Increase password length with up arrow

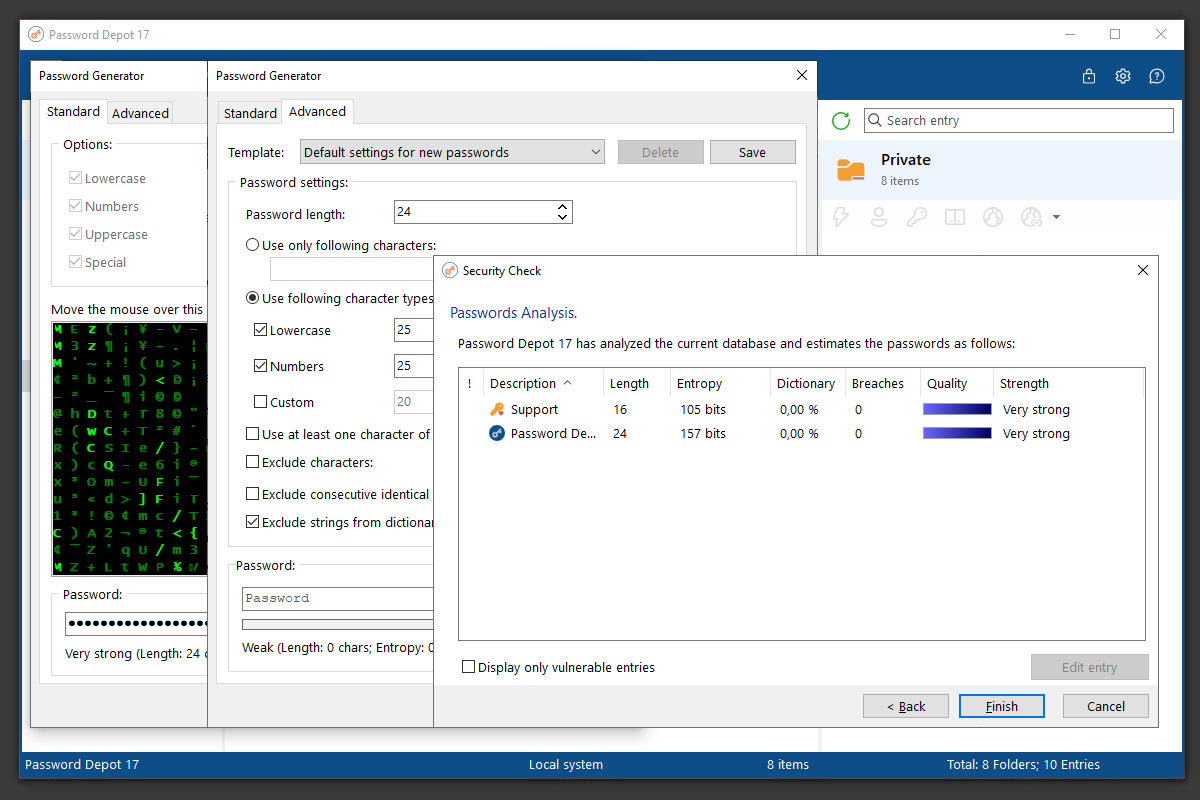[563, 206]
